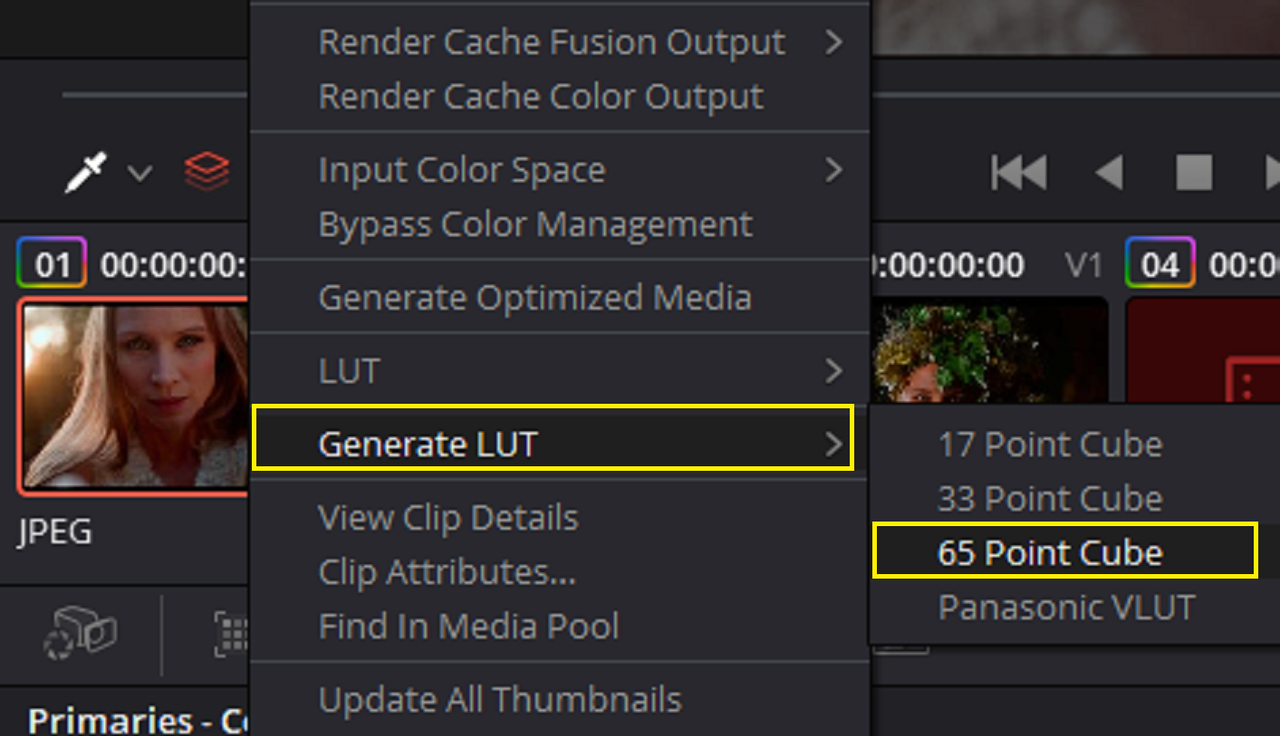Select the eyedropper color picker tool
1280x736 pixels.
(86, 172)
